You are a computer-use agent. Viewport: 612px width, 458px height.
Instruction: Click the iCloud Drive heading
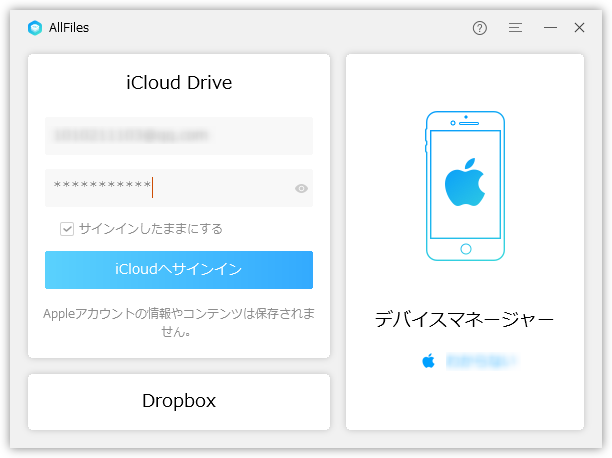coord(179,83)
